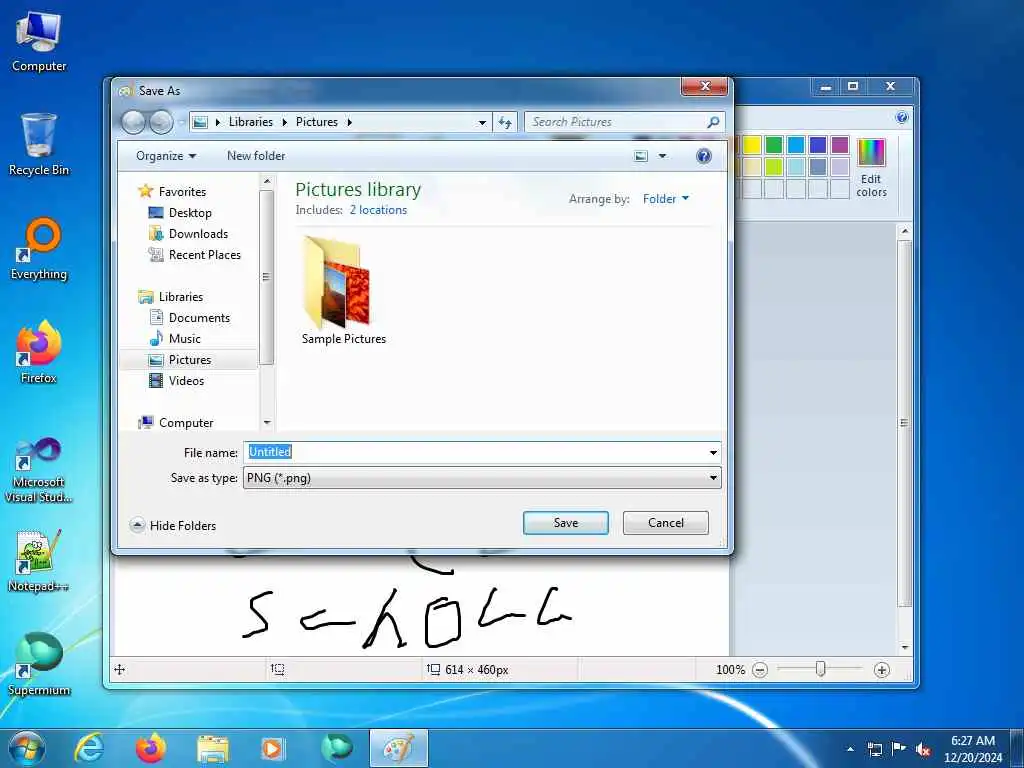Click the Paint zoom slider handle
Viewport: 1024px width, 768px height.
click(821, 669)
